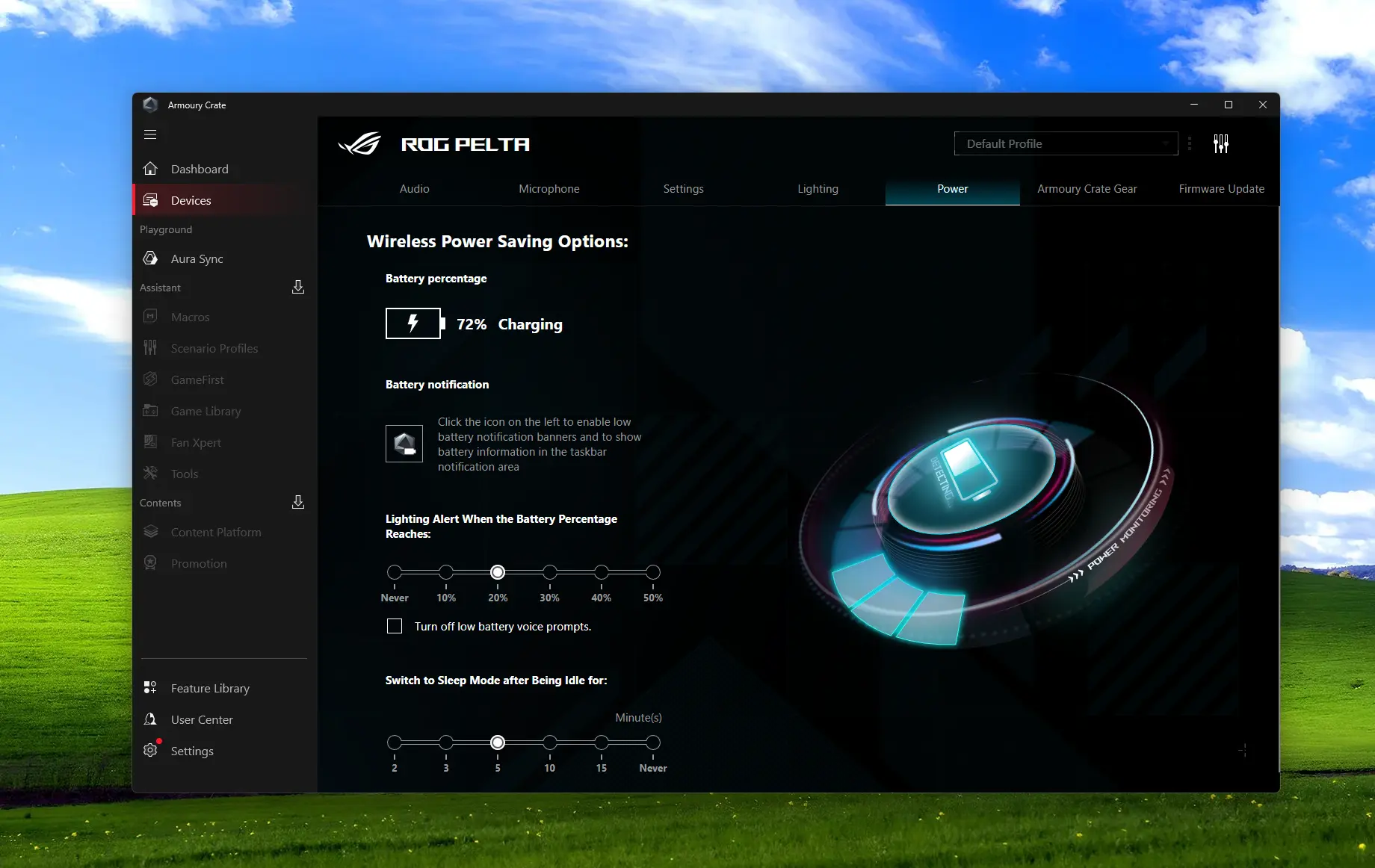Open the Microphone tab
The image size is (1375, 868).
(549, 189)
